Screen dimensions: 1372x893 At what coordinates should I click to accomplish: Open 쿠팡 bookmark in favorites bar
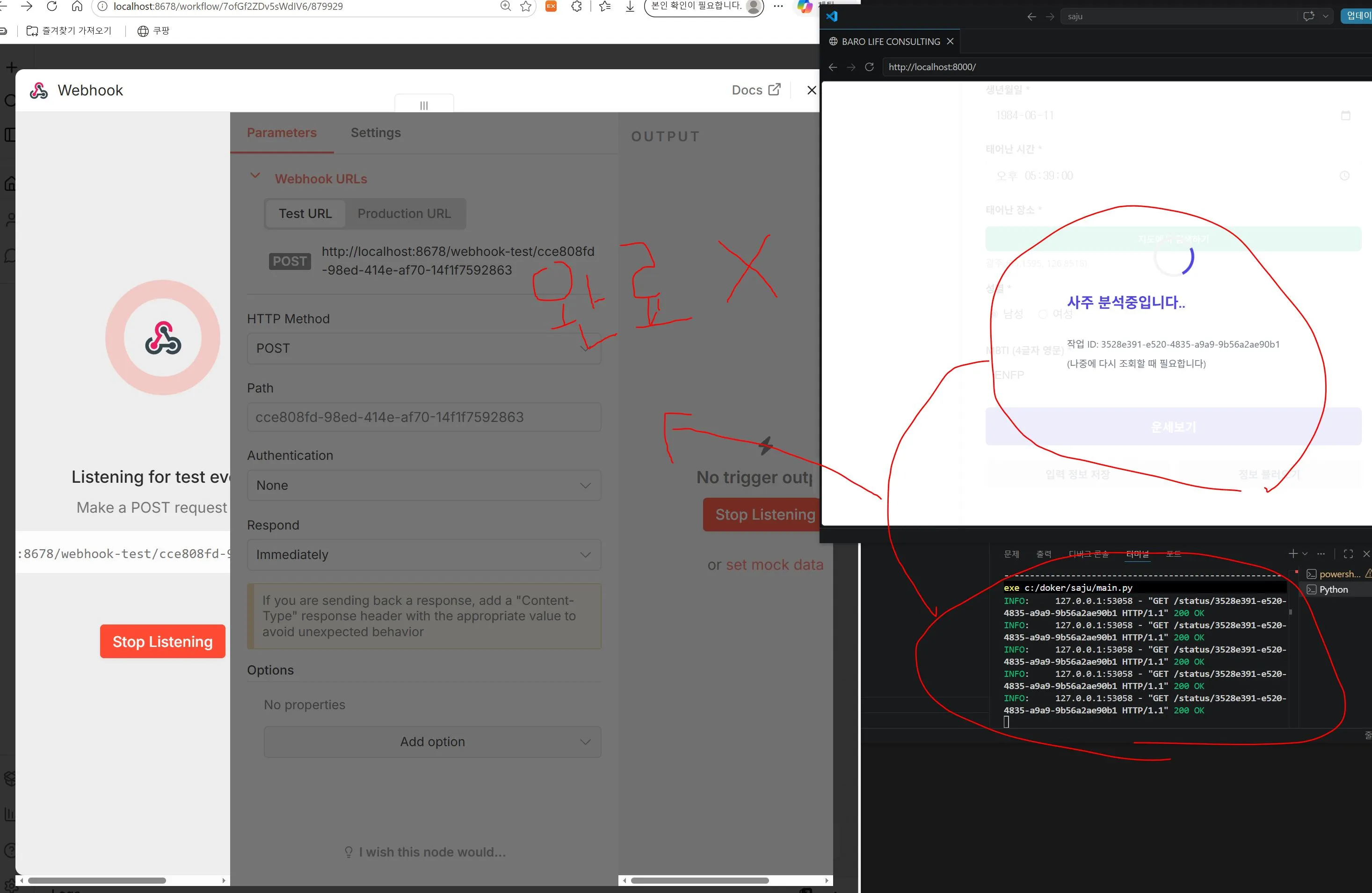point(153,30)
